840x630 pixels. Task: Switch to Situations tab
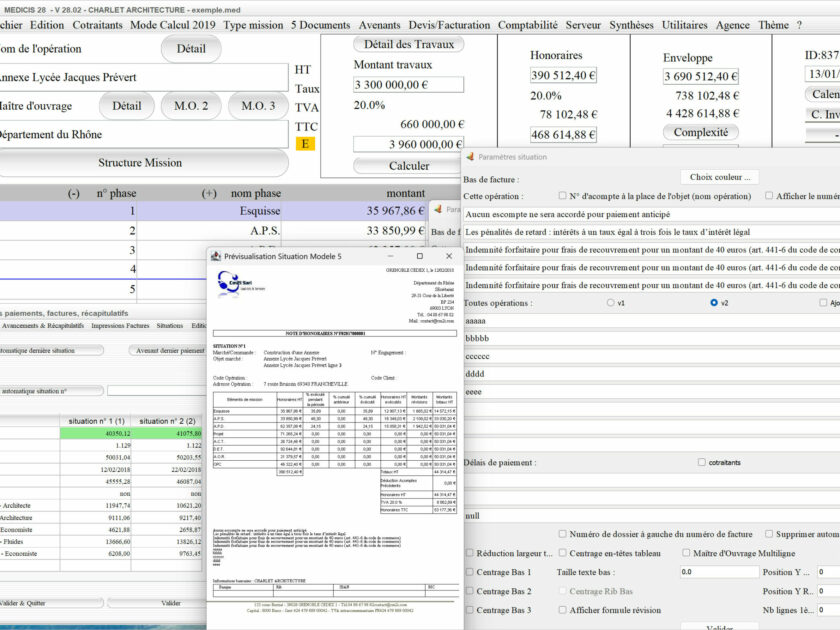pos(170,326)
